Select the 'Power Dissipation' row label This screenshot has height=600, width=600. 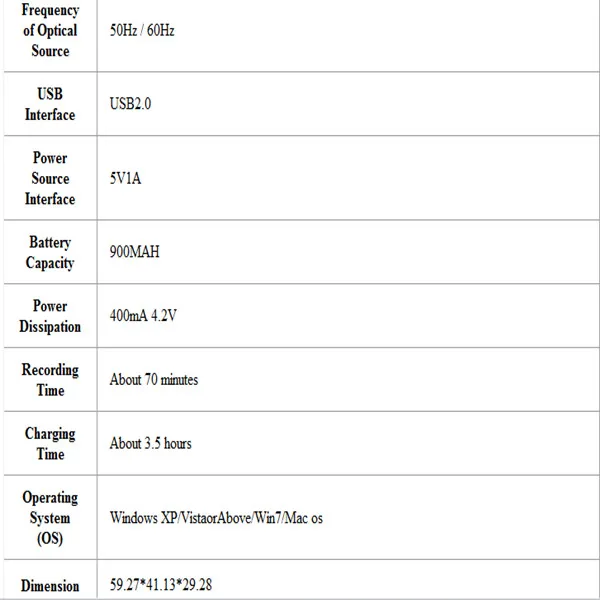click(x=50, y=316)
